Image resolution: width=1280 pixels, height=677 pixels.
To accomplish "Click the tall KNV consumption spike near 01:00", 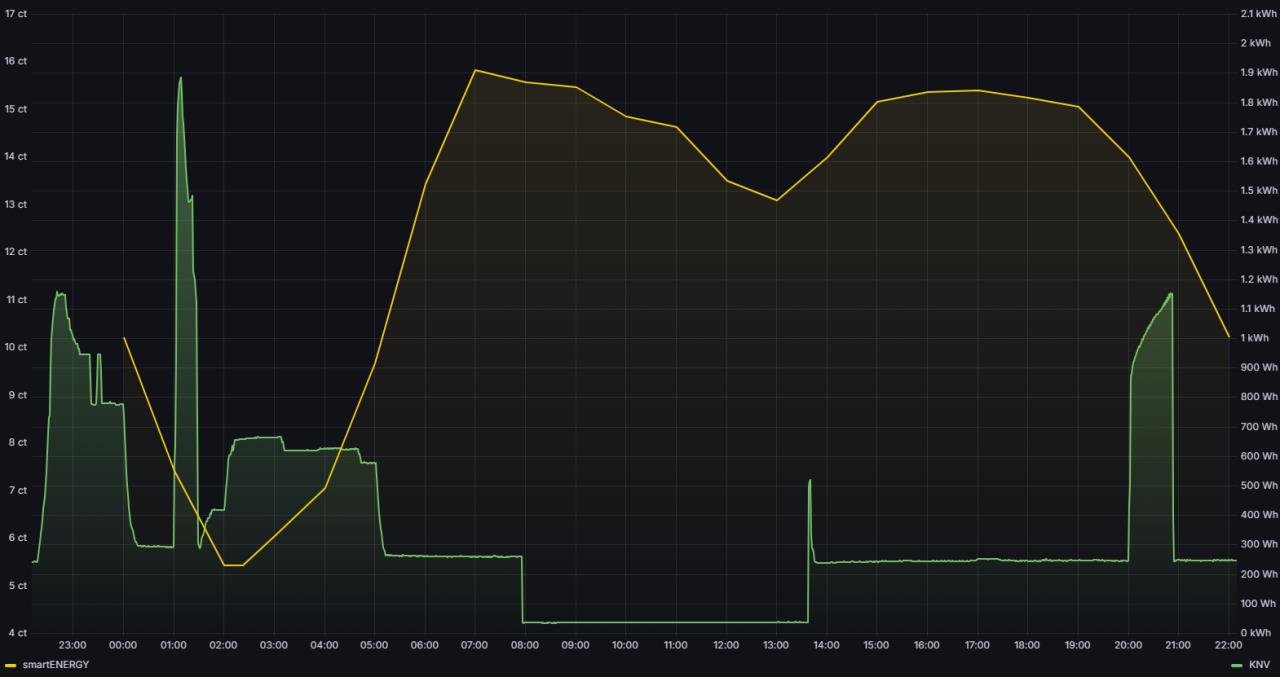I will (x=180, y=78).
